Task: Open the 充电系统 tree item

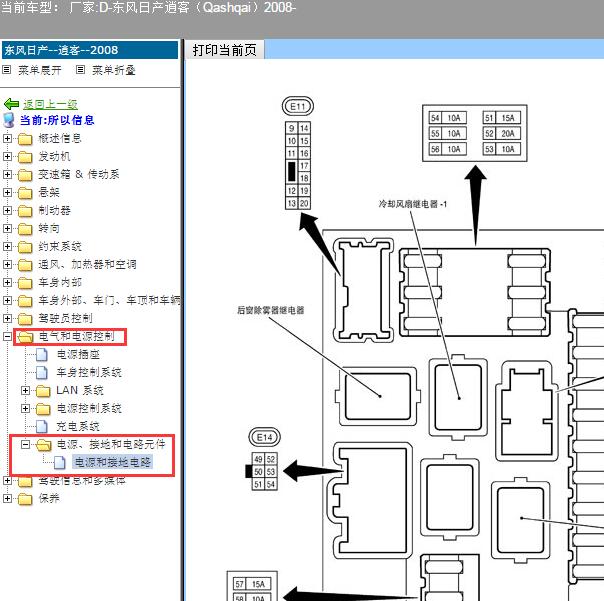Action: click(x=78, y=426)
